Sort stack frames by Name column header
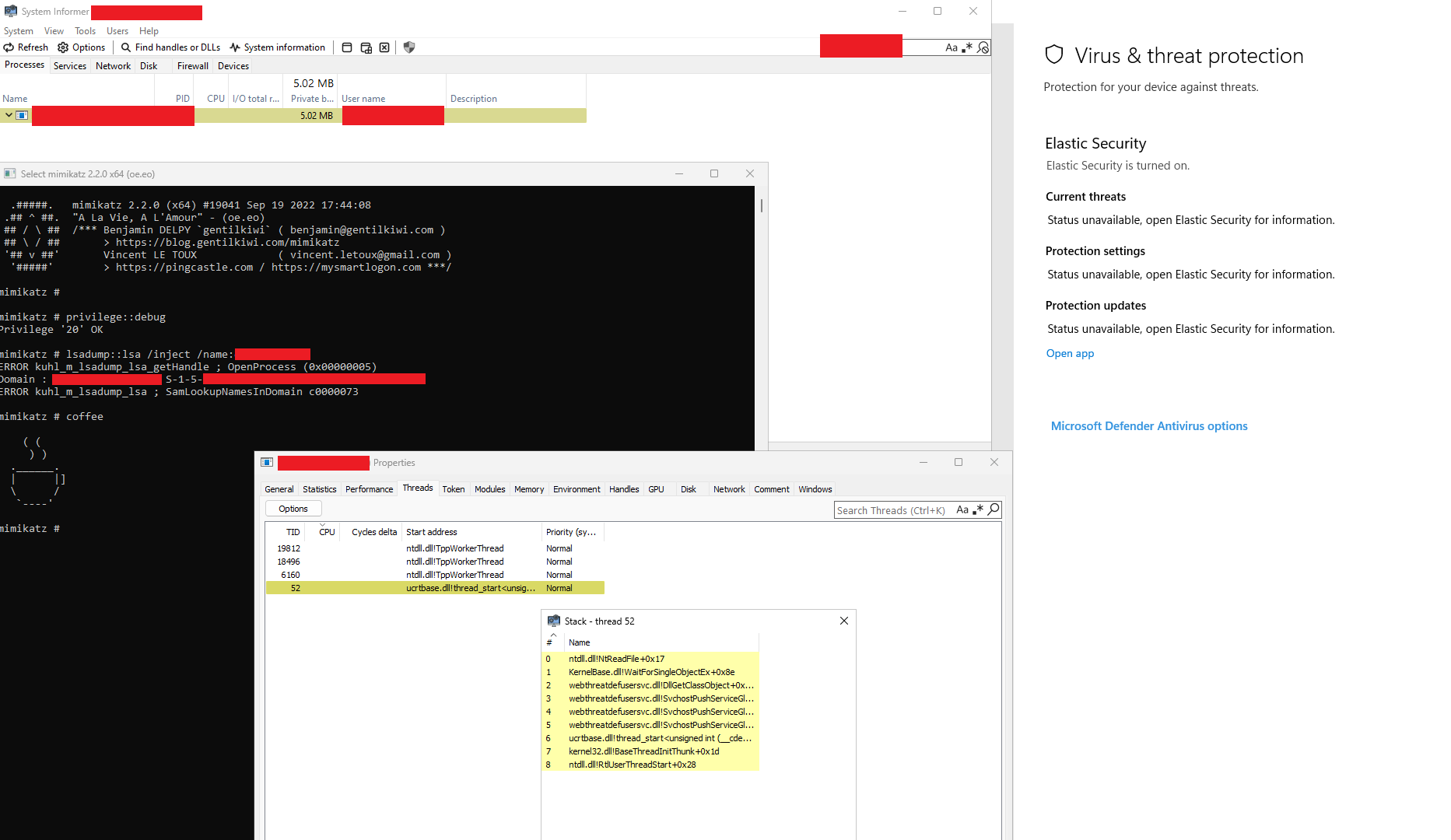1451x840 pixels. click(661, 642)
